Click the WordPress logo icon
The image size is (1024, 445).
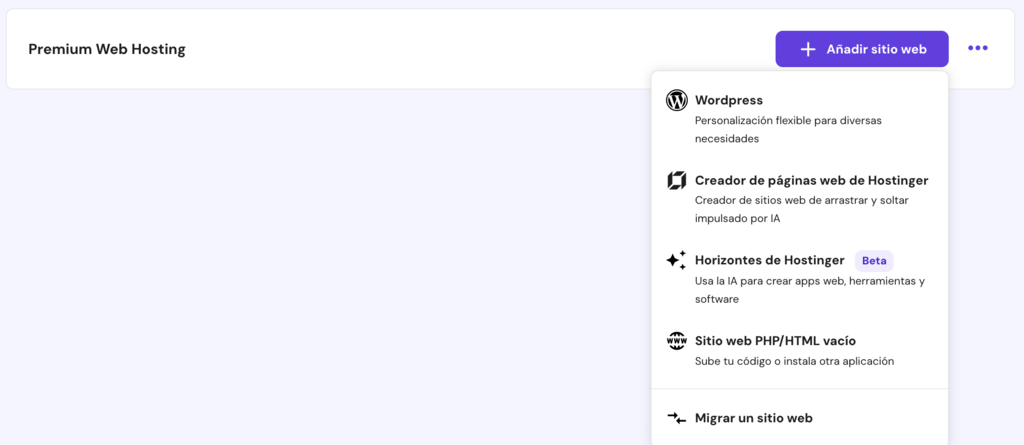tap(677, 100)
